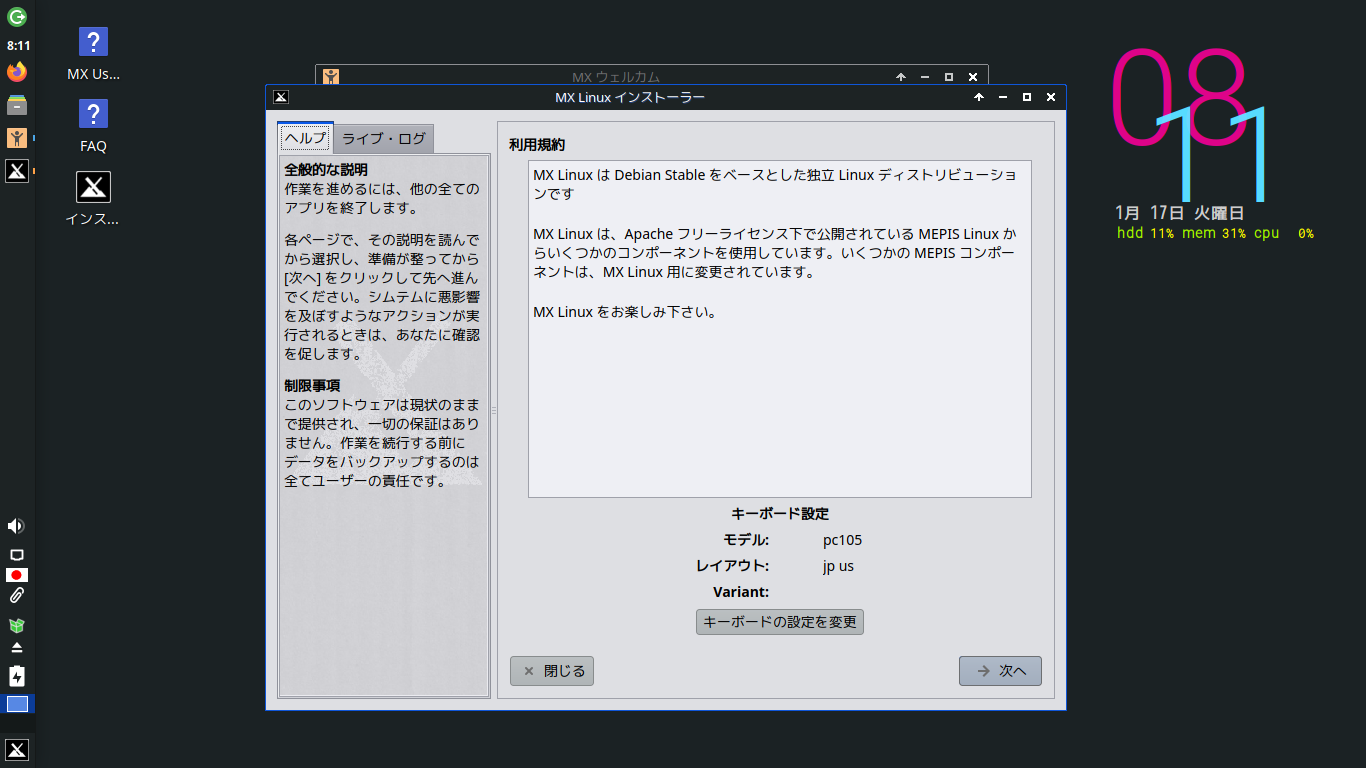Click the モデル: label
The height and width of the screenshot is (768, 1366).
tap(746, 540)
